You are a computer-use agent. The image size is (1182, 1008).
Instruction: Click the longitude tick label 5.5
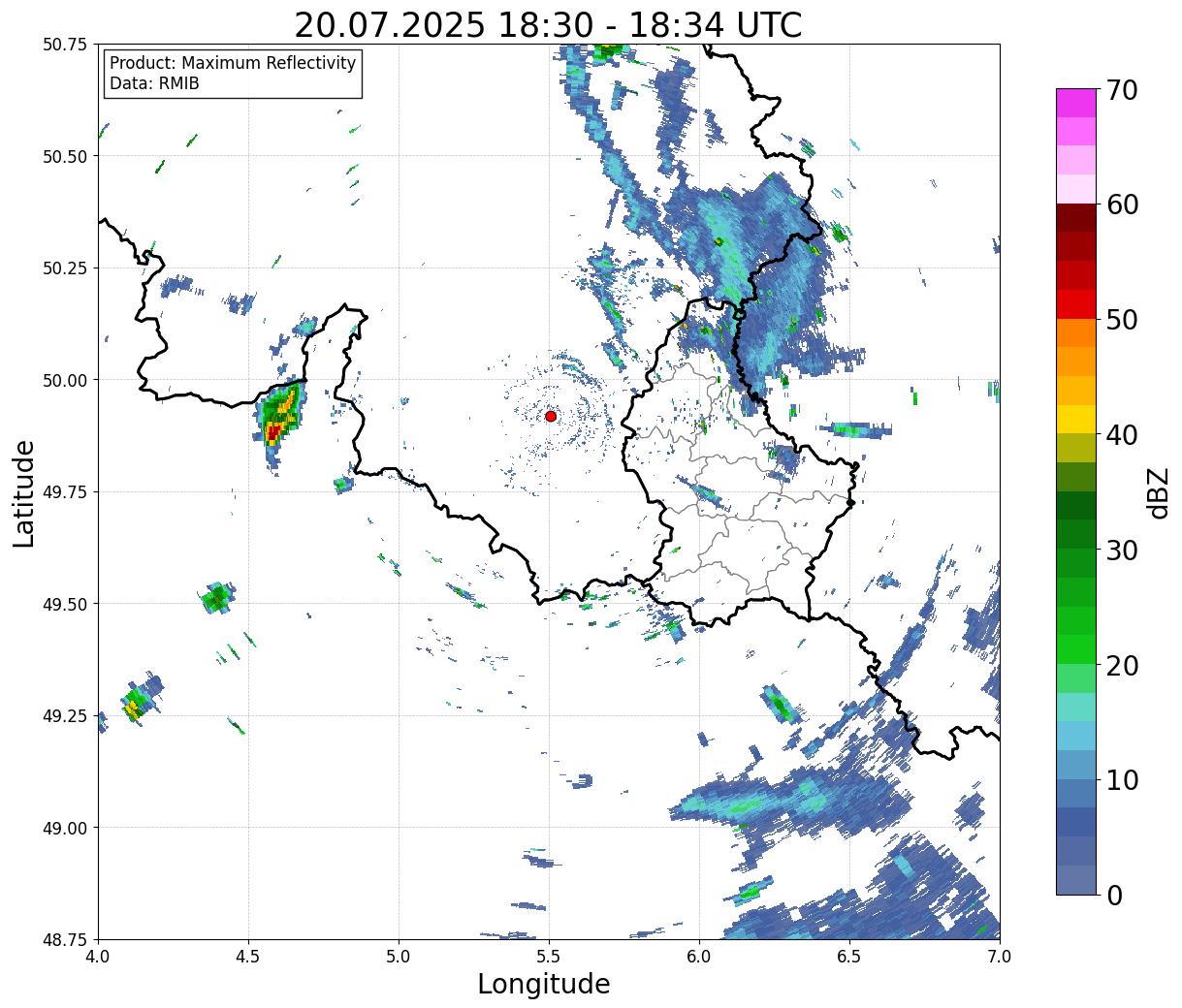tap(549, 957)
